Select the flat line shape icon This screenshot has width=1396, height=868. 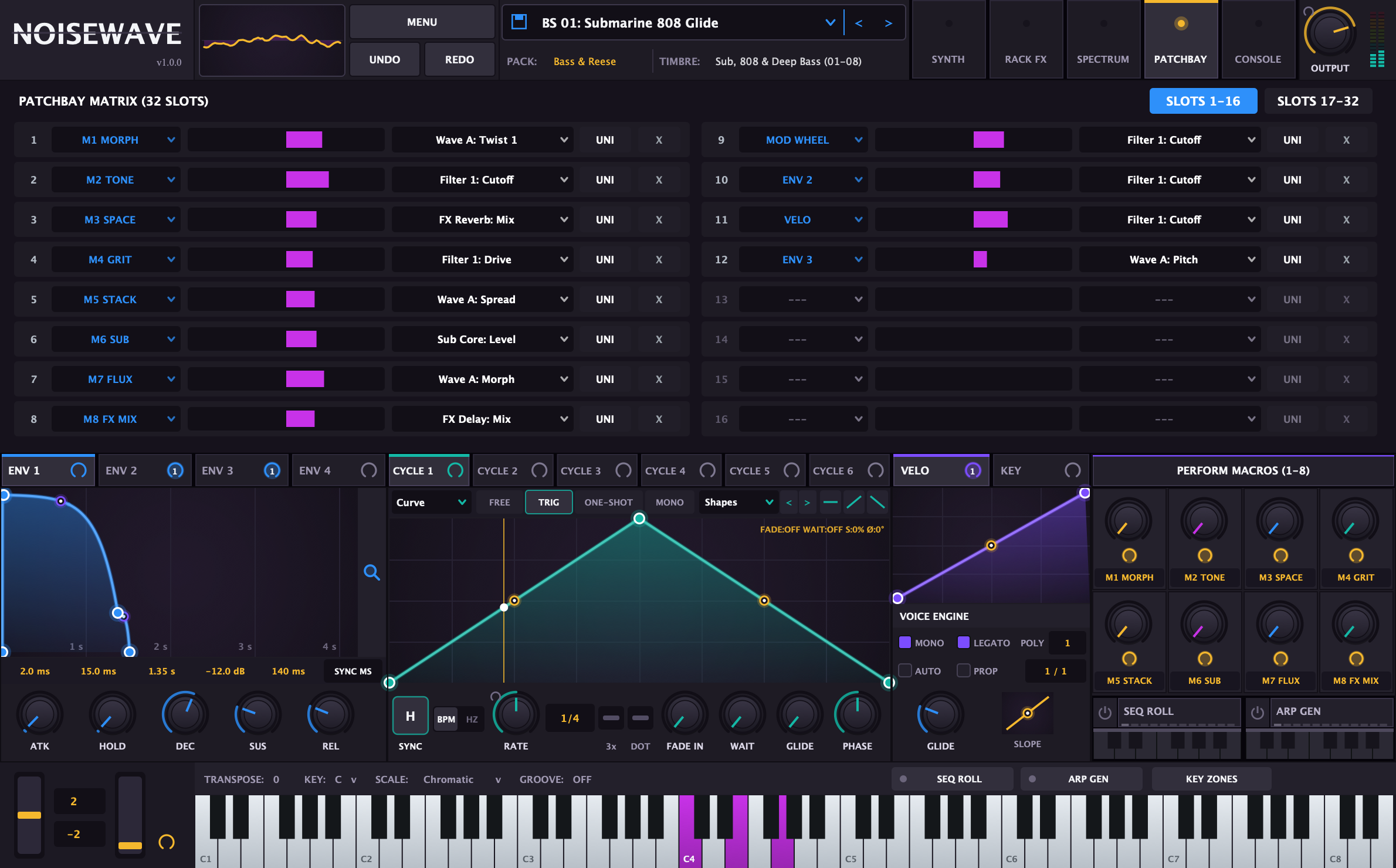[831, 502]
